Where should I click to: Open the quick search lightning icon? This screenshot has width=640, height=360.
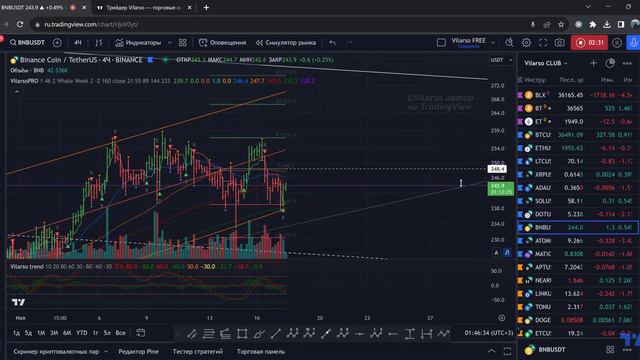509,42
